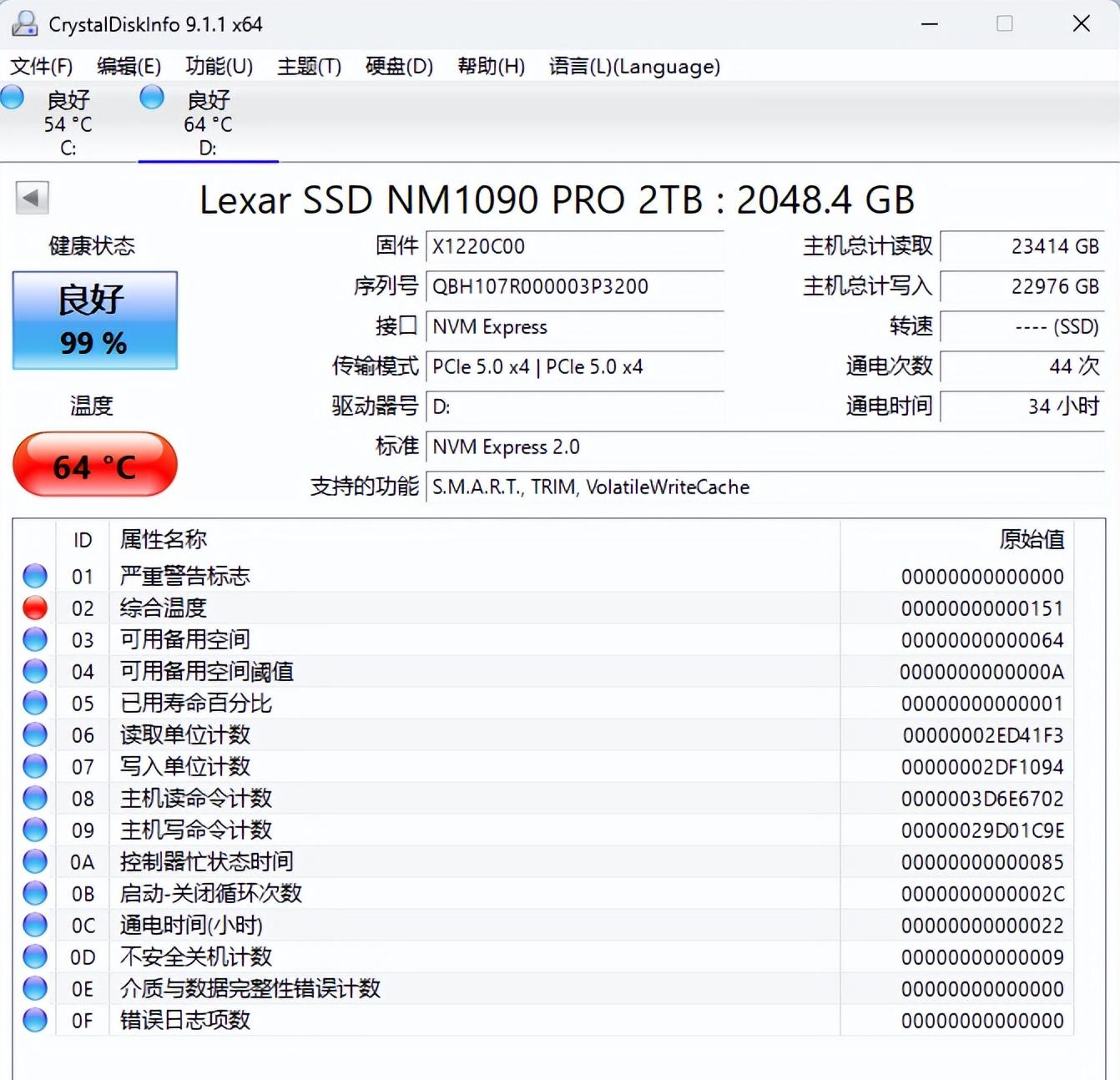Click the blue status dot for 控制器忙状态时间
This screenshot has width=1120, height=1080.
tap(35, 861)
